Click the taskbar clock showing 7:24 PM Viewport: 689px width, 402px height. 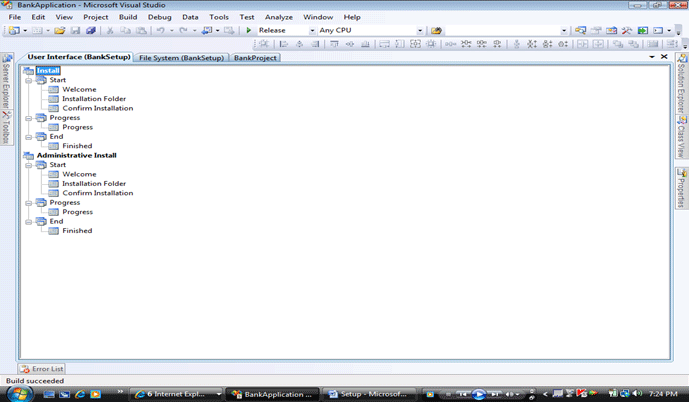pyautogui.click(x=663, y=394)
